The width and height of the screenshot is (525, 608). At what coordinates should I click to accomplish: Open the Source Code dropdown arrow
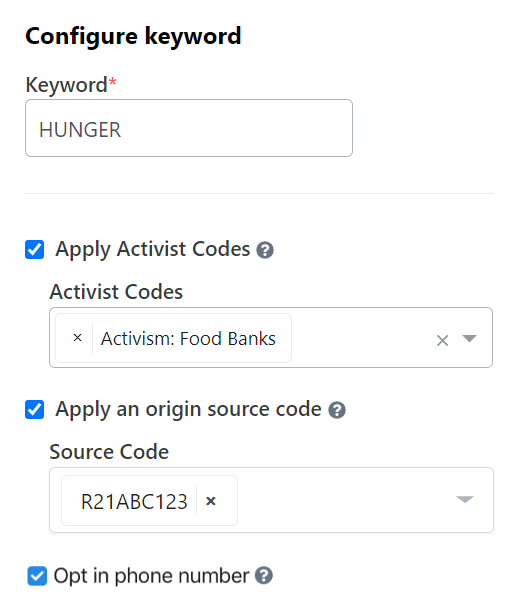[465, 499]
